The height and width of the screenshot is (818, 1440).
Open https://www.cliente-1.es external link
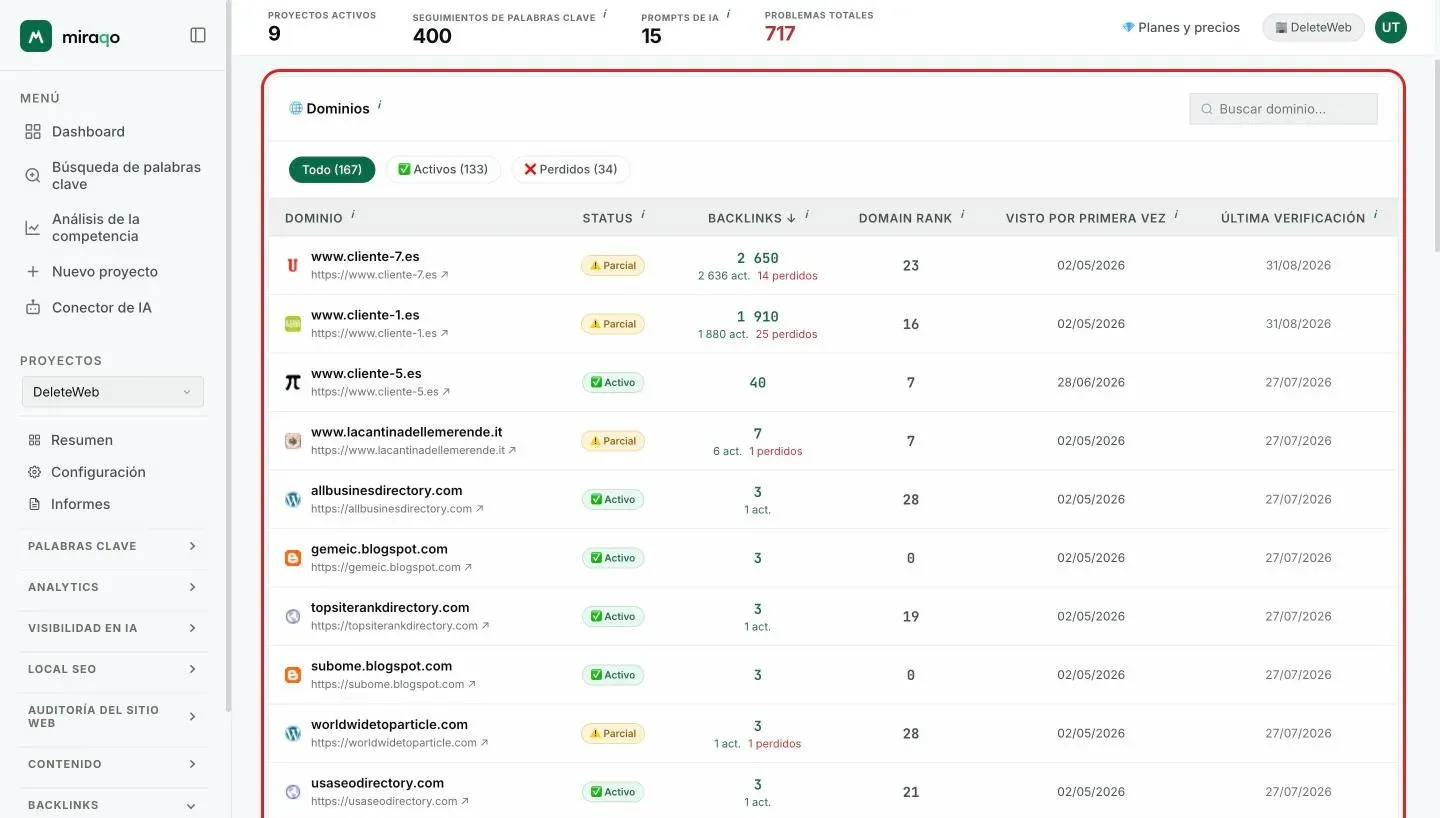click(380, 333)
